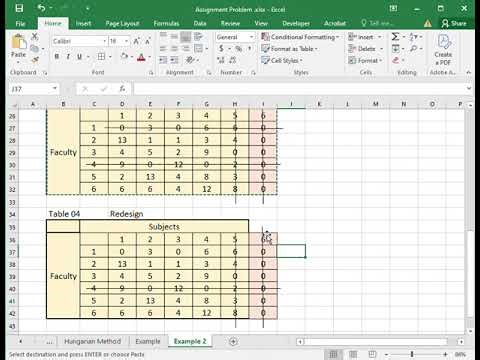The width and height of the screenshot is (480, 360).
Task: Click the Merge & Center icon
Action: pyautogui.click(x=198, y=49)
